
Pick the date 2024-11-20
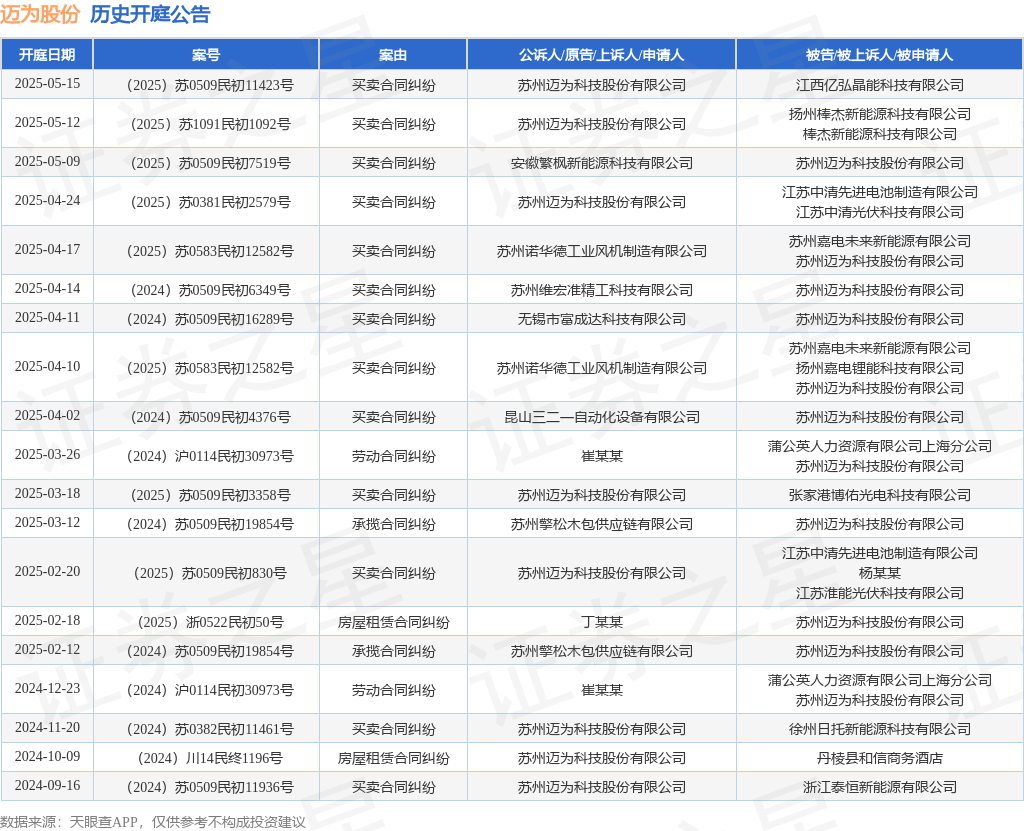tap(47, 728)
